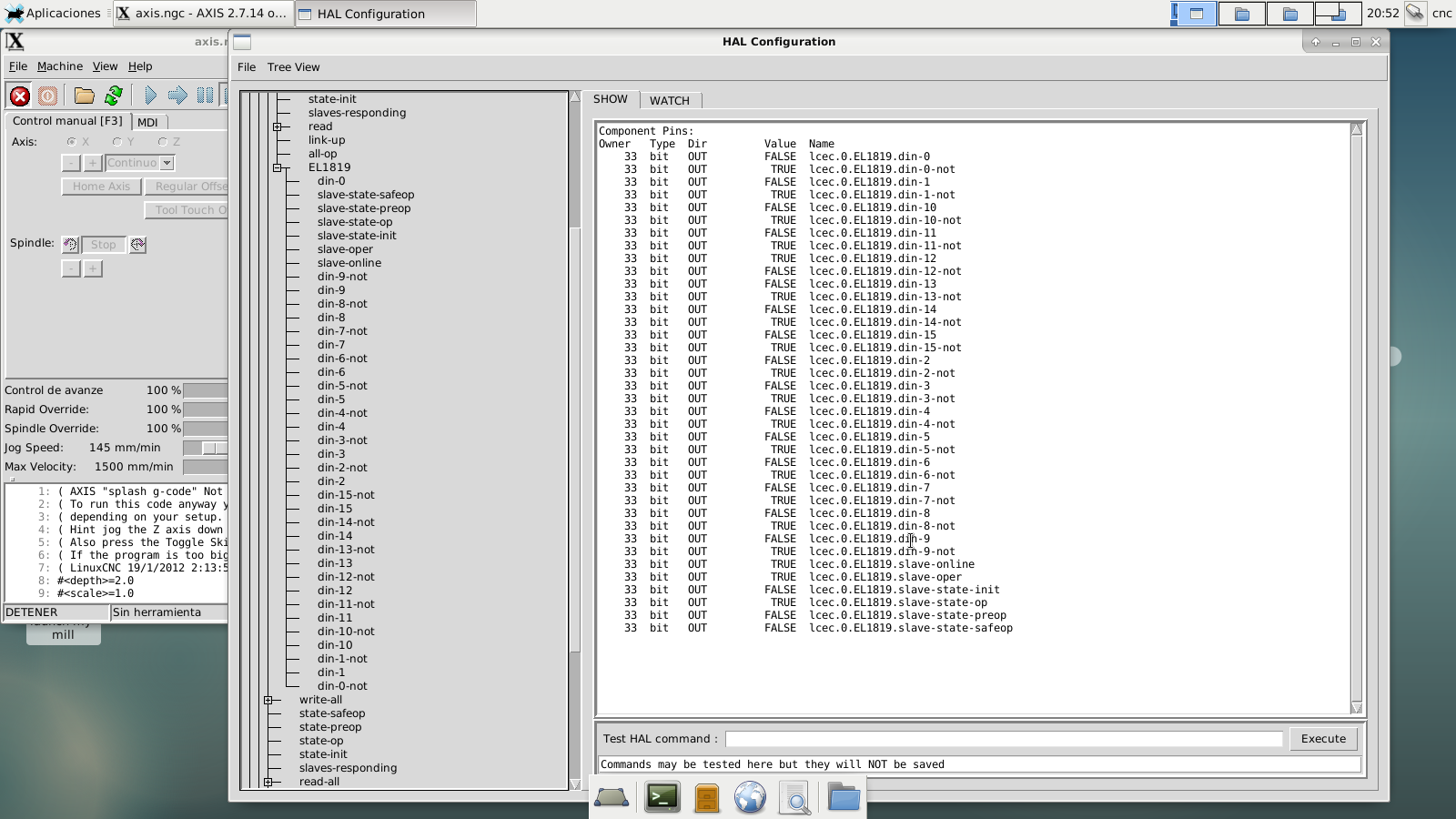Click the HAL tree vertical scrollbar
The image size is (1456, 819).
pos(575,440)
